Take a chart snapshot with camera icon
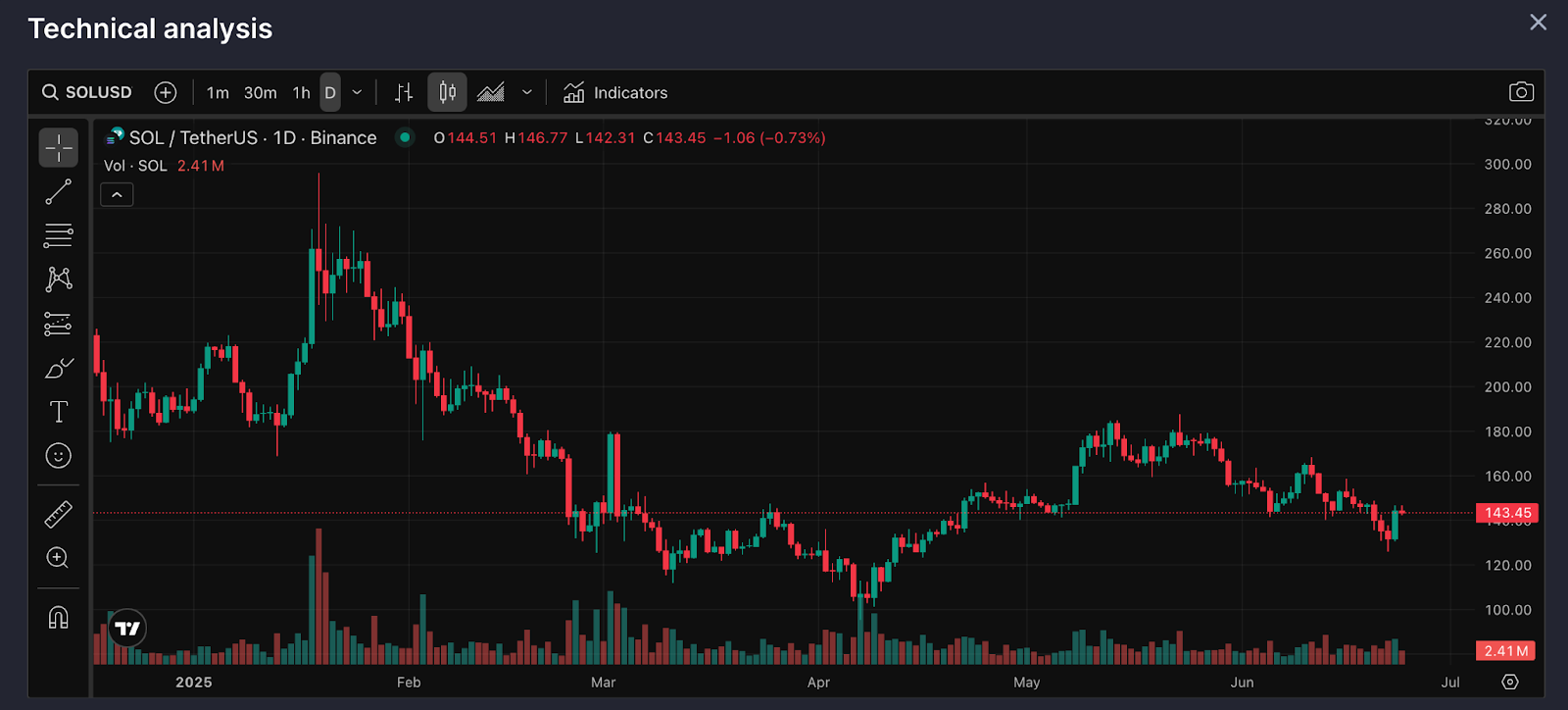 pos(1521,92)
